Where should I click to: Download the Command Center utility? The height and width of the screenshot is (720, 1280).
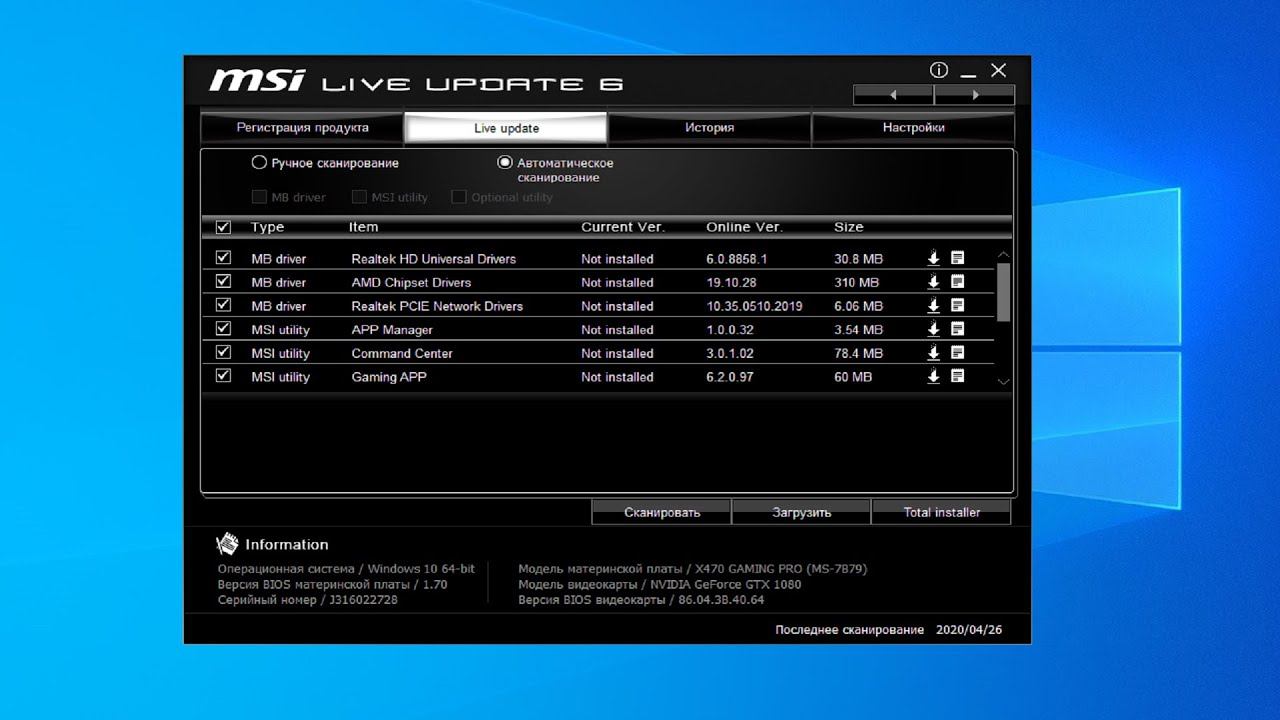pyautogui.click(x=933, y=353)
